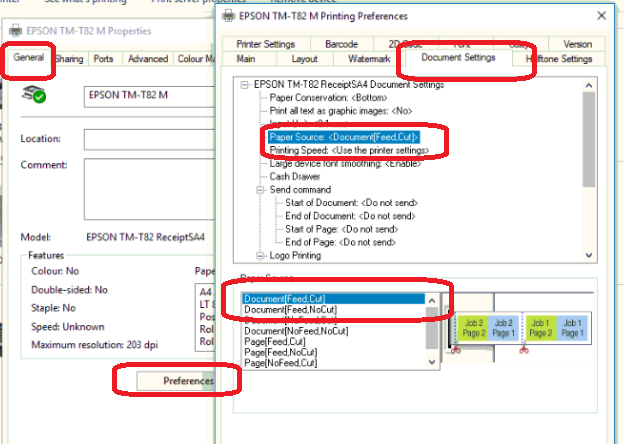Open the Ports tab in Properties window
The height and width of the screenshot is (444, 624).
tap(103, 59)
